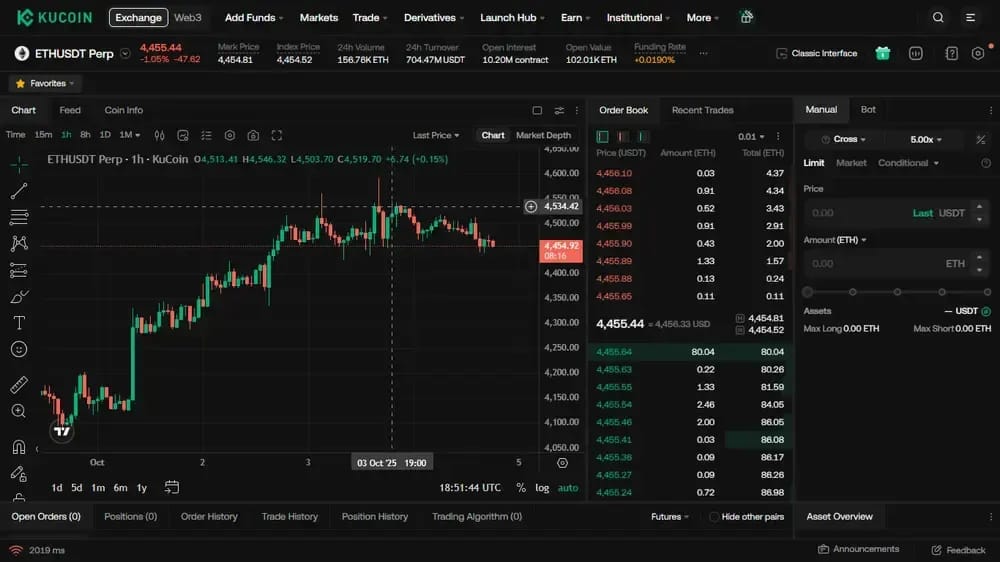Expand chart to fullscreen

[x=277, y=135]
